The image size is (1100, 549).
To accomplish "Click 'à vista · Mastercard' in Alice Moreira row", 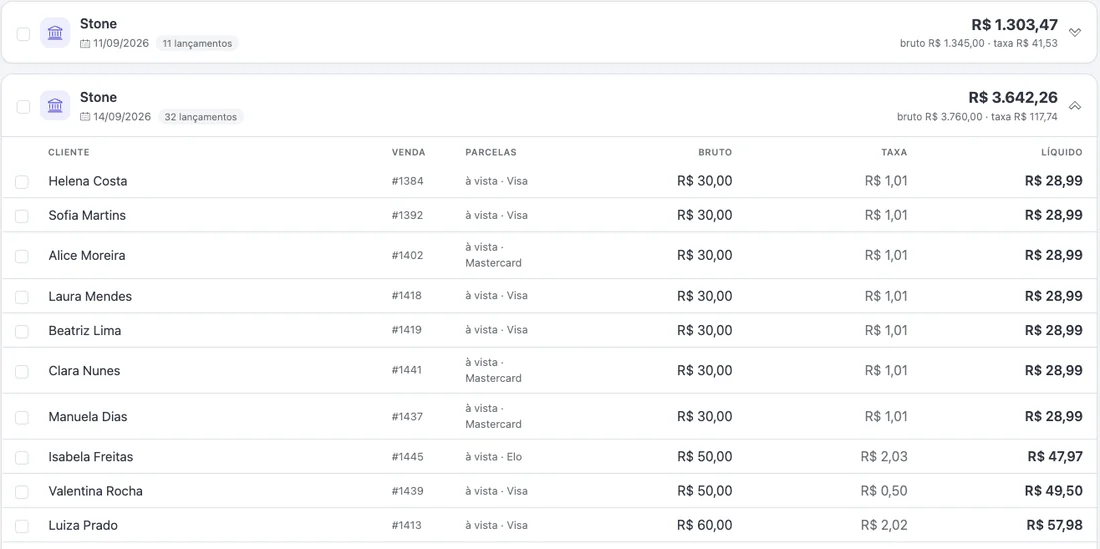I will [x=494, y=255].
